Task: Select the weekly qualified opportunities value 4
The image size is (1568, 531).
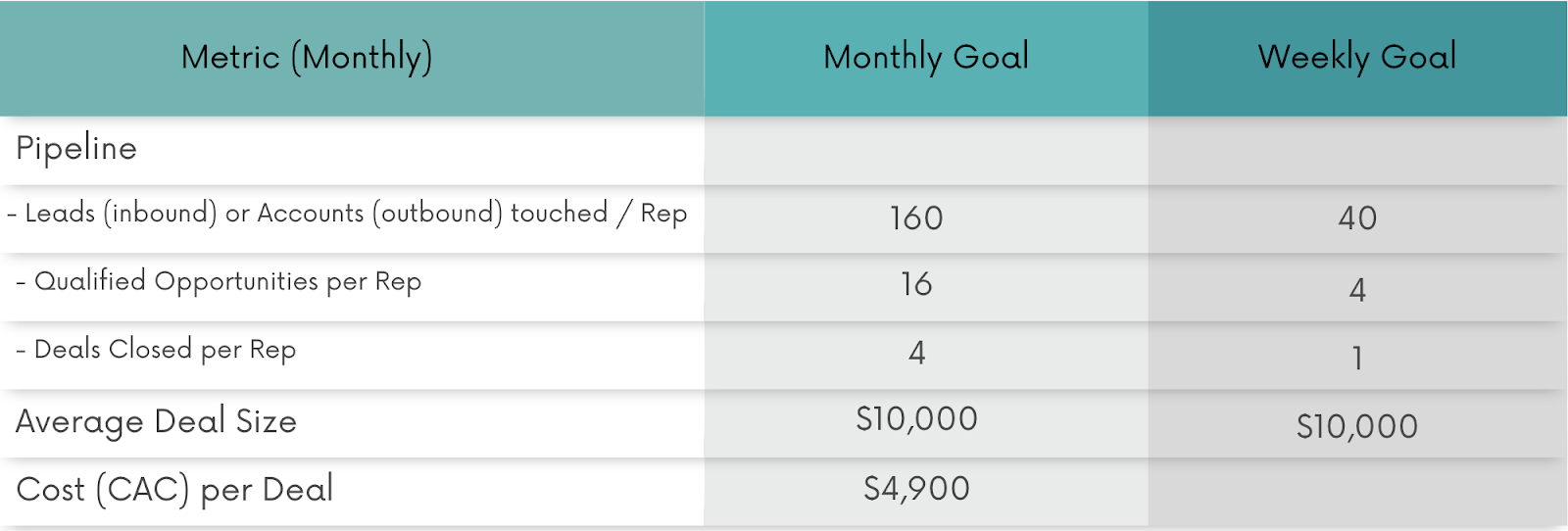Action: point(1357,290)
